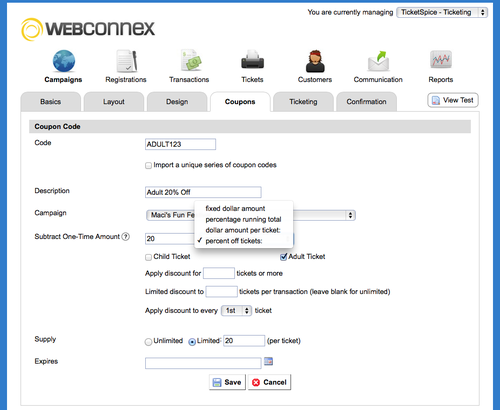
Task: Click the Reports label text
Action: click(x=441, y=80)
